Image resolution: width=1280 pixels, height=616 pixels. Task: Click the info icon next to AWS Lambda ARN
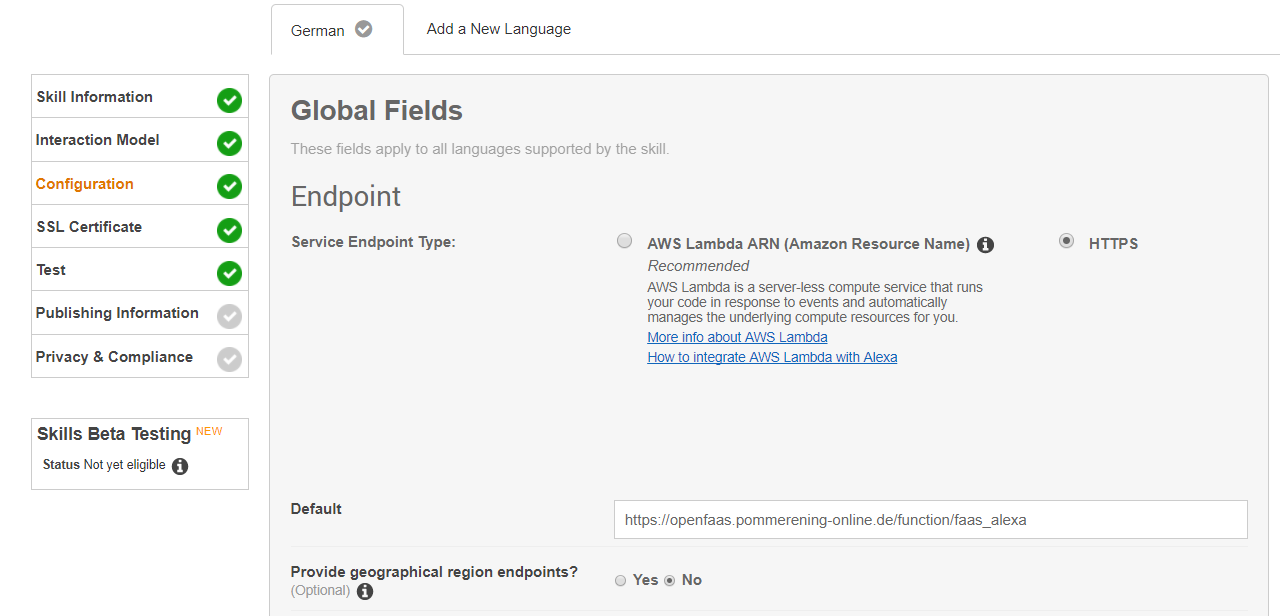(985, 245)
